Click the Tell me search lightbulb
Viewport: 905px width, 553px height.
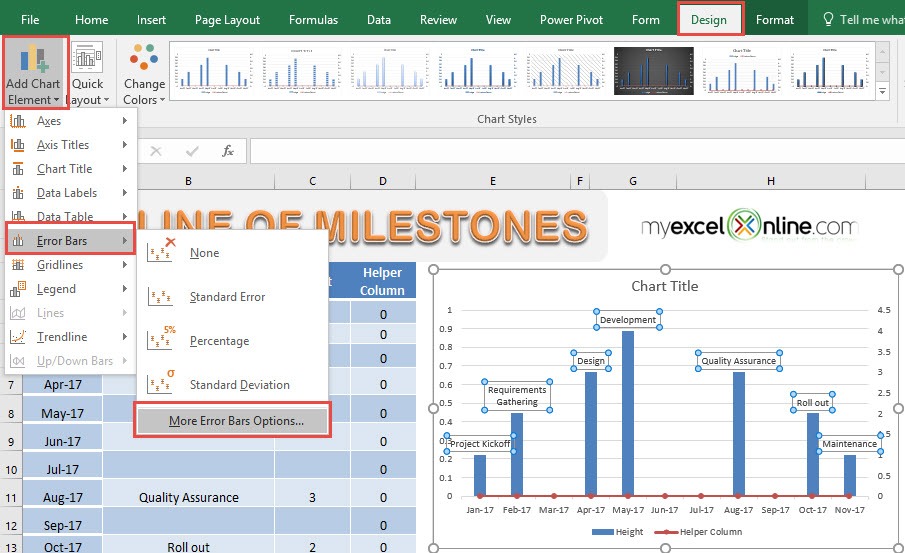(828, 19)
